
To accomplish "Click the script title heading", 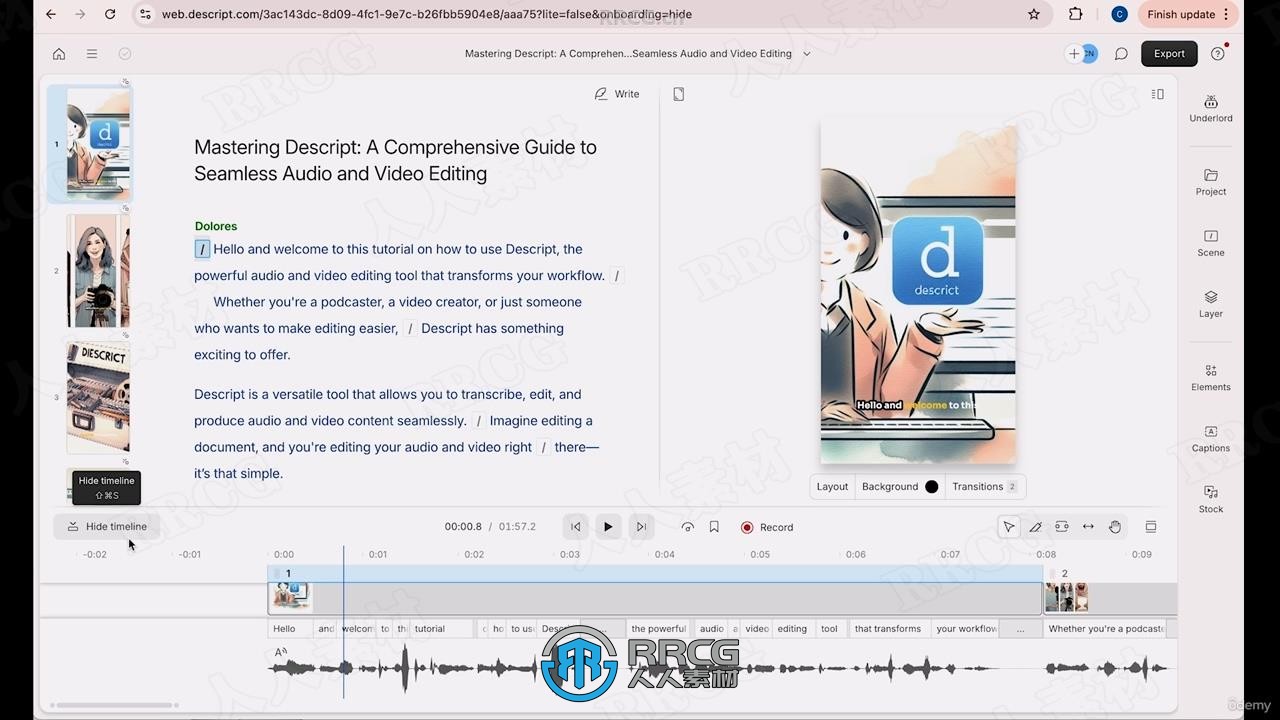I will click(x=395, y=160).
